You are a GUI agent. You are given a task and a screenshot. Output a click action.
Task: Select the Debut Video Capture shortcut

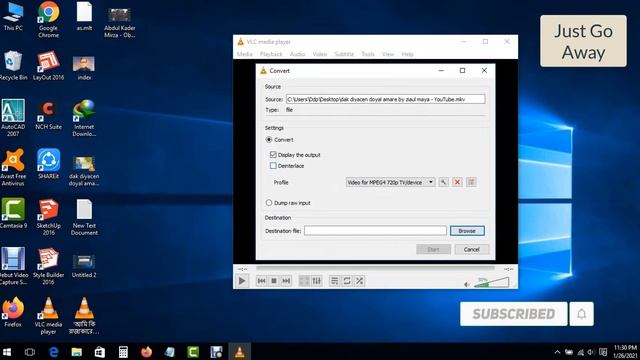[13, 266]
